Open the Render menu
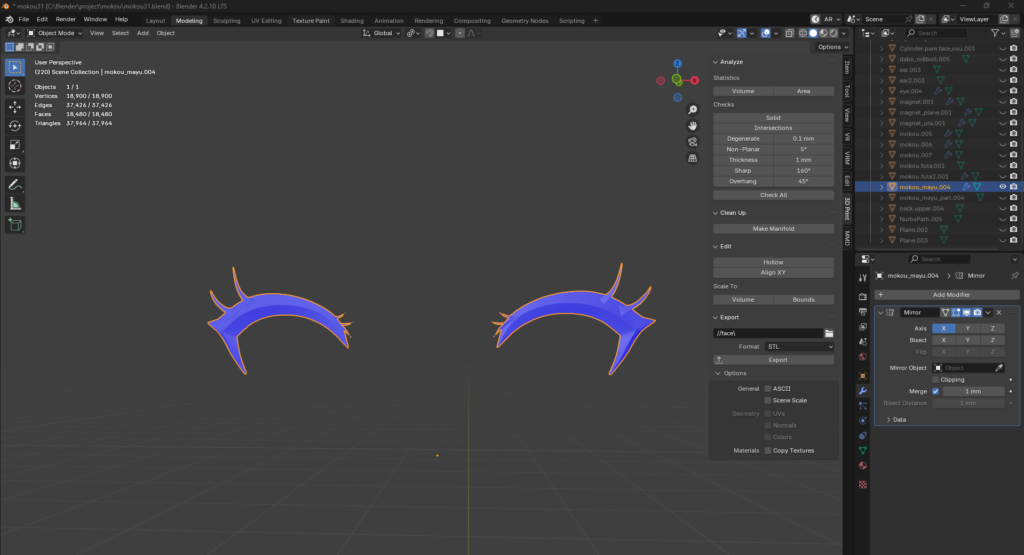1024x555 pixels. [x=66, y=19]
